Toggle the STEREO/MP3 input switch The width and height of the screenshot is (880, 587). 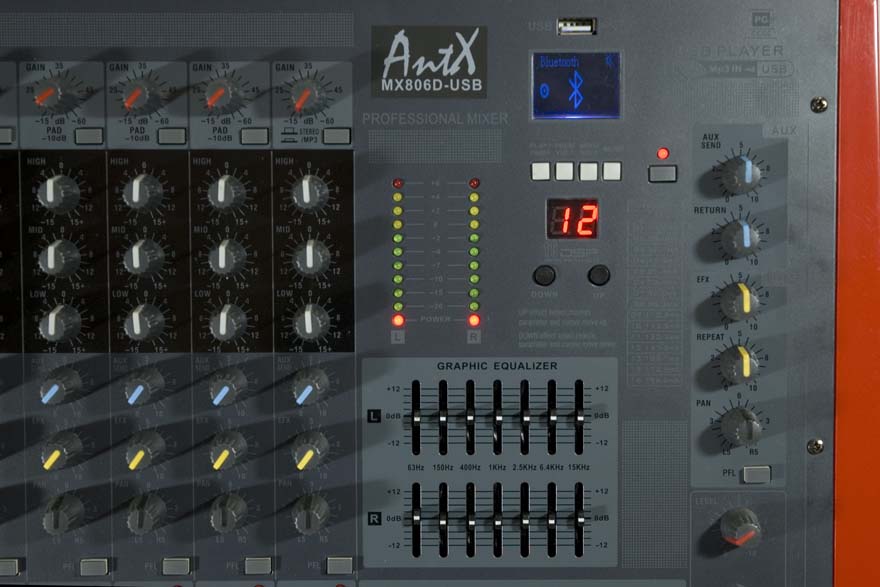[337, 136]
